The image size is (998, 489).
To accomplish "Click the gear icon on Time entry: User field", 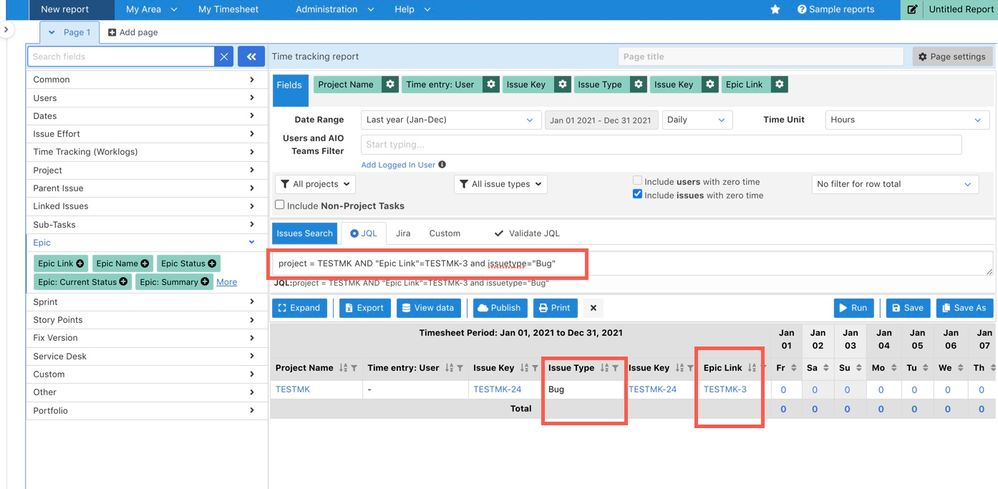I will tap(489, 85).
